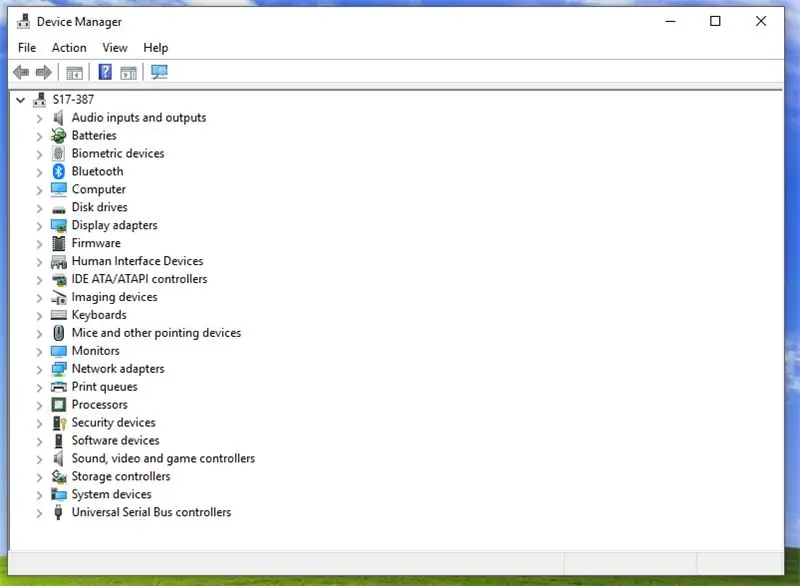Viewport: 800px width, 586px height.
Task: Open the Help menu
Action: pos(156,47)
